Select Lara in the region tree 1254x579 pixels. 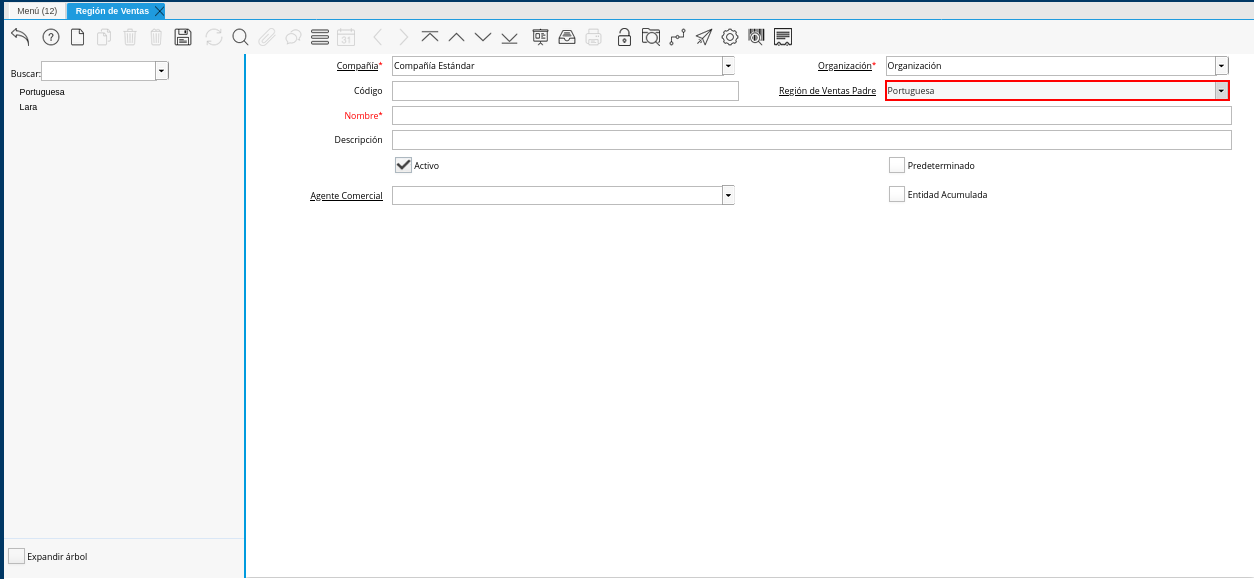[x=28, y=106]
